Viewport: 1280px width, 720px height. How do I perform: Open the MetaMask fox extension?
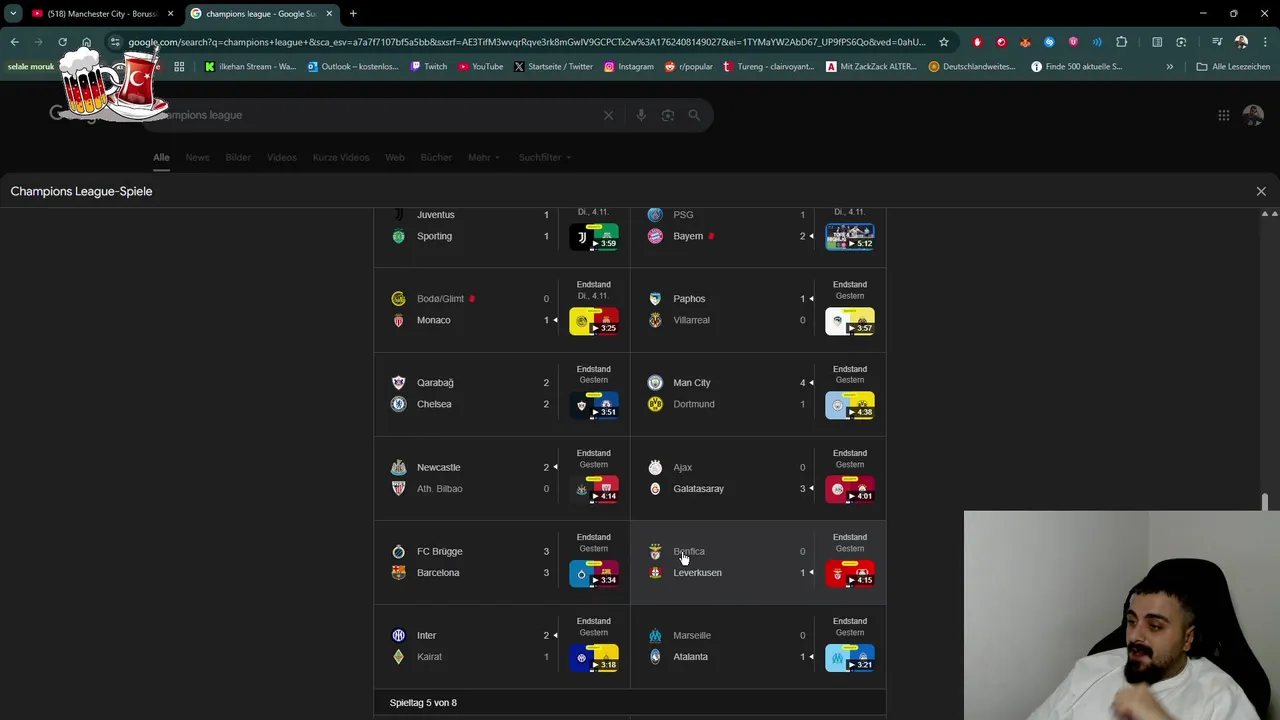(1025, 42)
